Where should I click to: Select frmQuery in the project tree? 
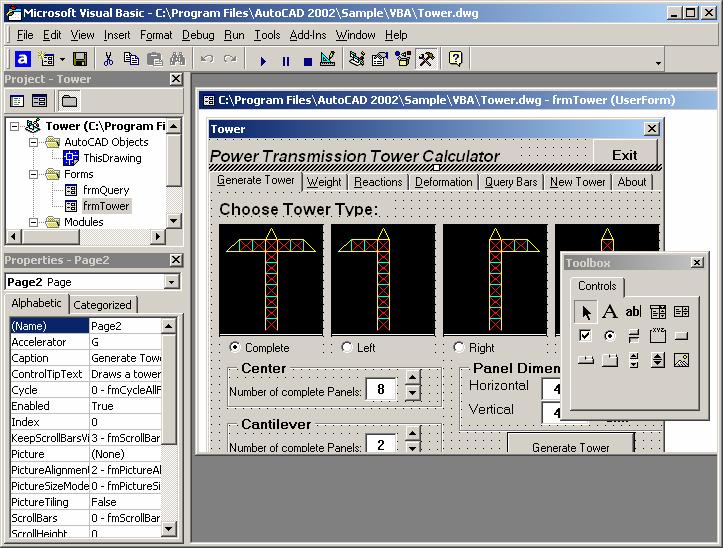point(106,190)
